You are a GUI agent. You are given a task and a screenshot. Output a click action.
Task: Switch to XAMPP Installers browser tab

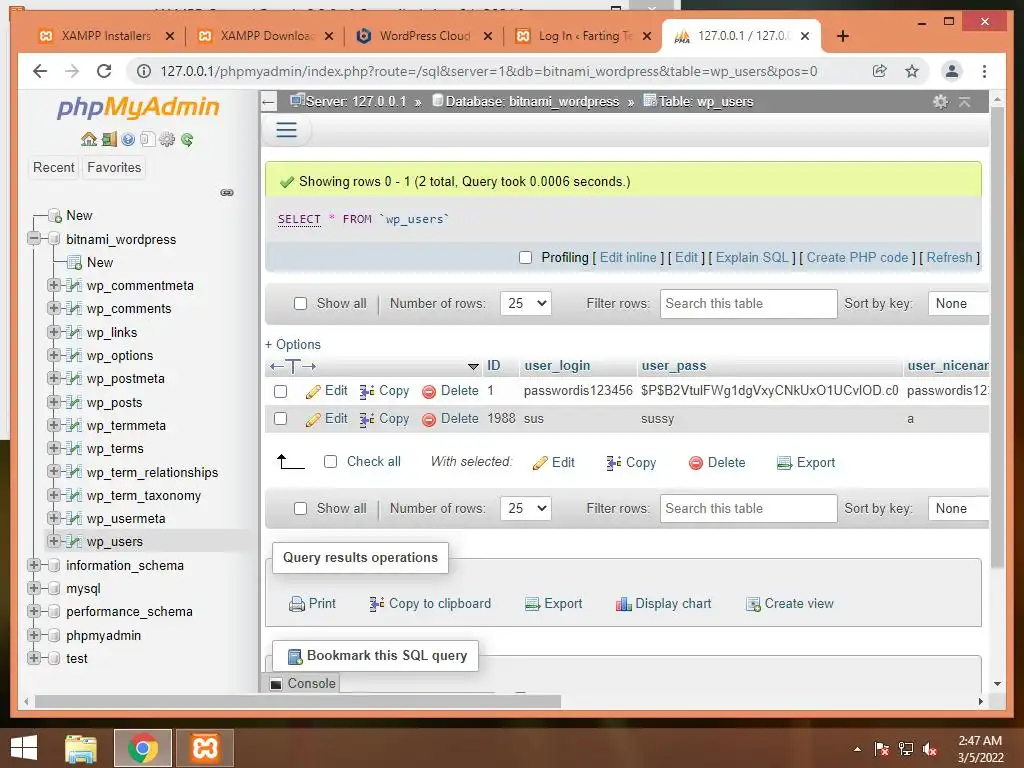[x=106, y=36]
